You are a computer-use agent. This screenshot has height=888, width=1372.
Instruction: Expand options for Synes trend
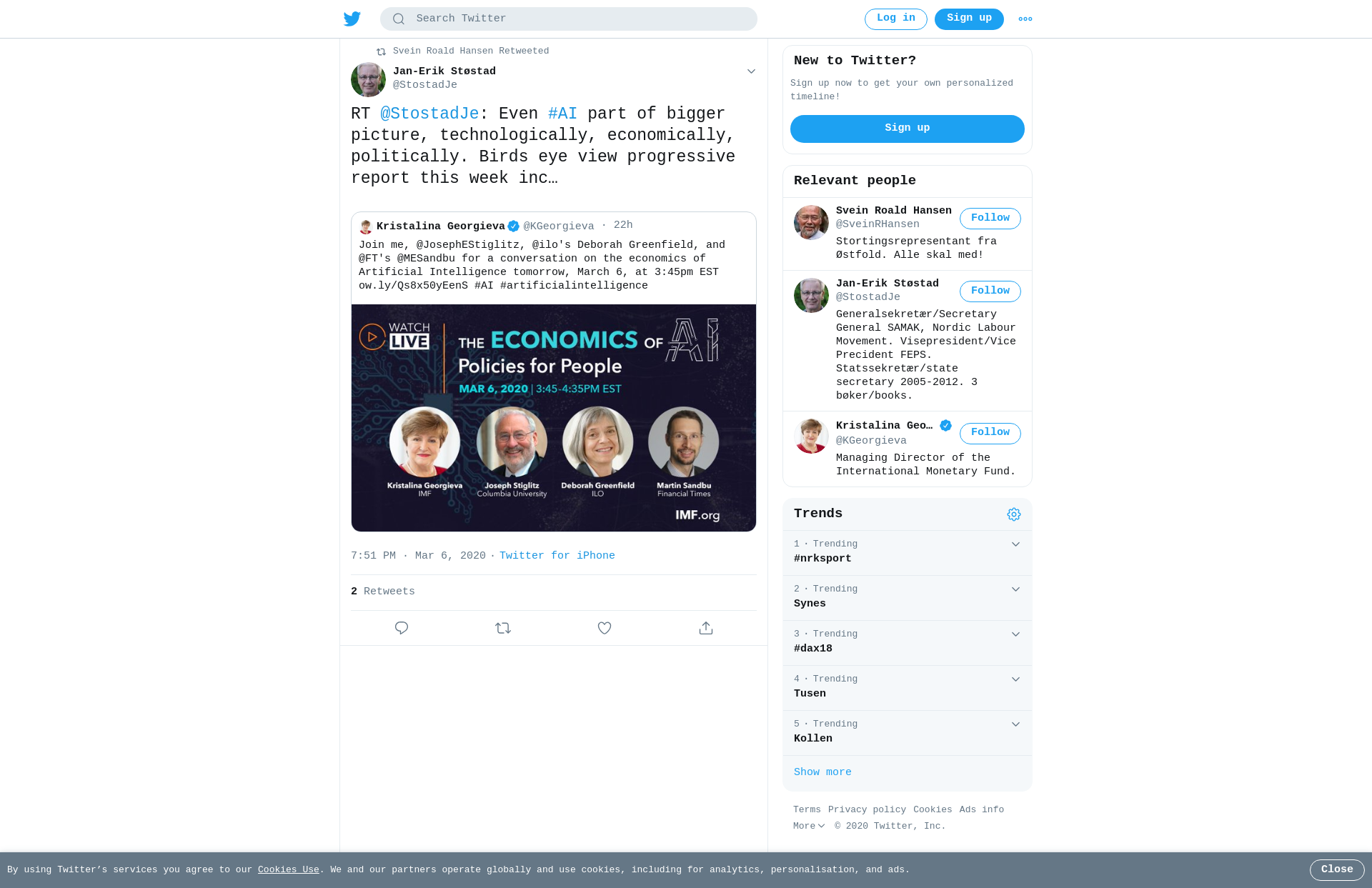tap(1015, 589)
